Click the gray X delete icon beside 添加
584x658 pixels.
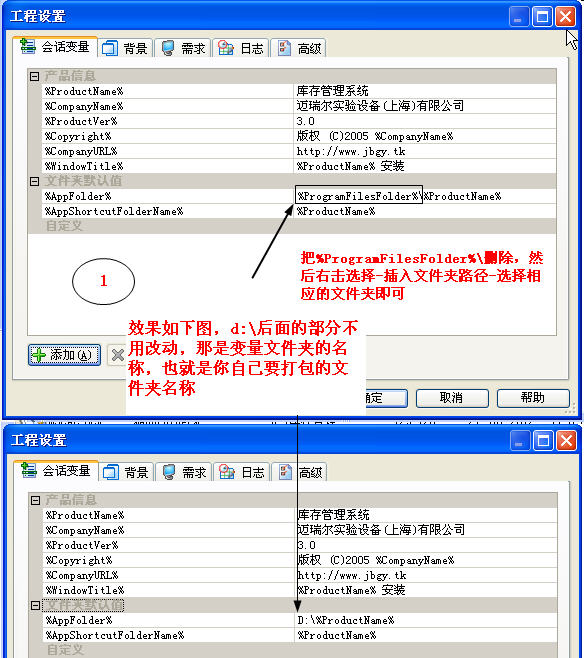point(117,355)
